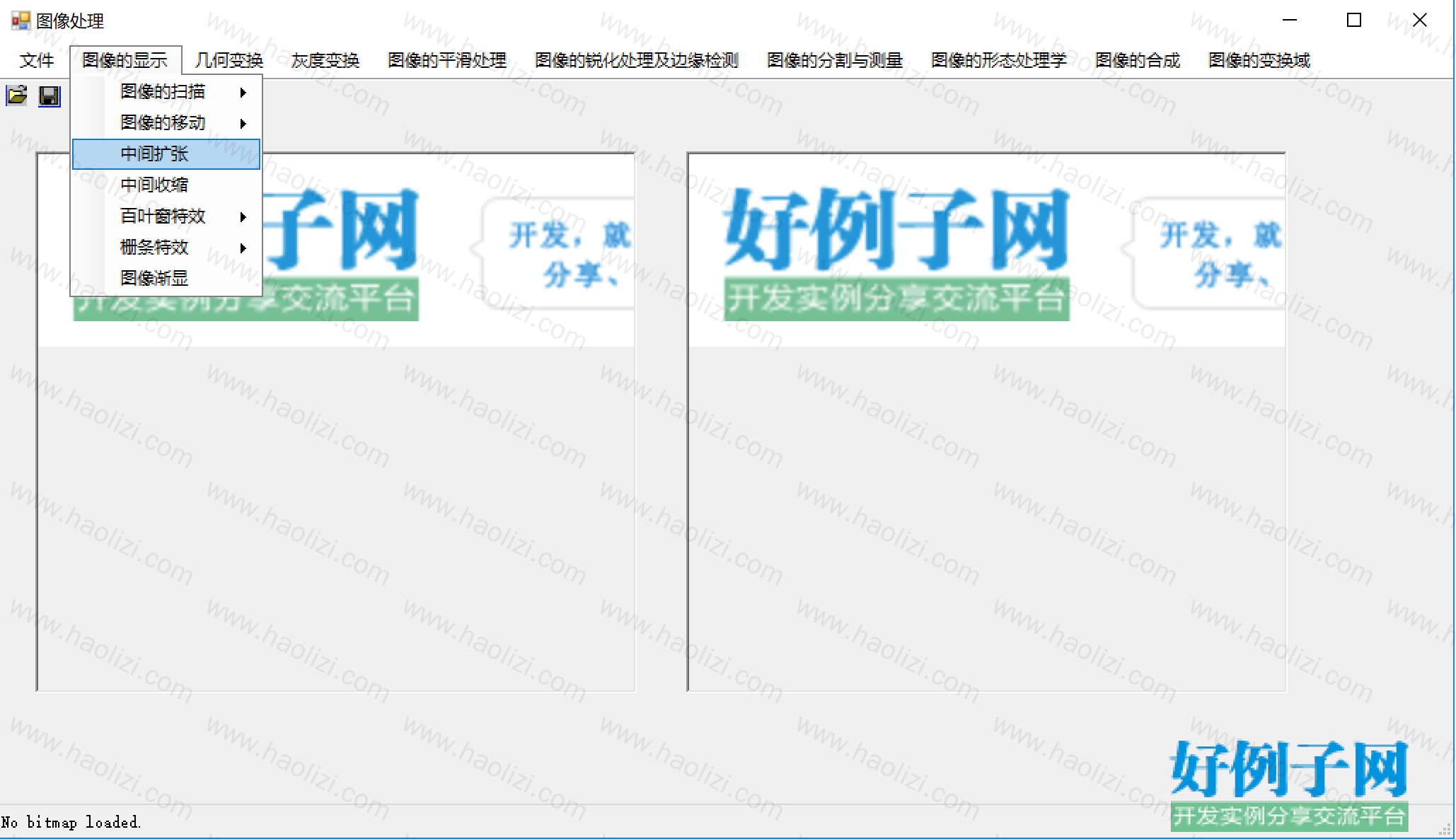
Task: Click the app icon in title bar
Action: point(21,21)
